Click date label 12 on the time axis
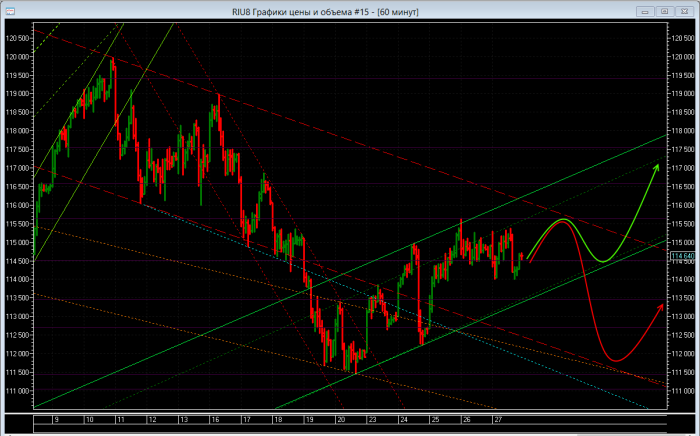This screenshot has width=700, height=436. [152, 419]
